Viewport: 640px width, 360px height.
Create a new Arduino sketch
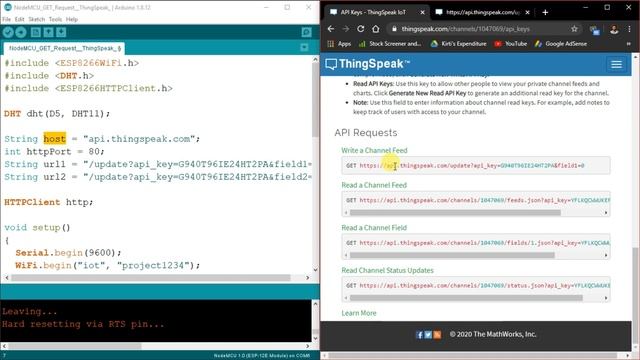[36, 32]
